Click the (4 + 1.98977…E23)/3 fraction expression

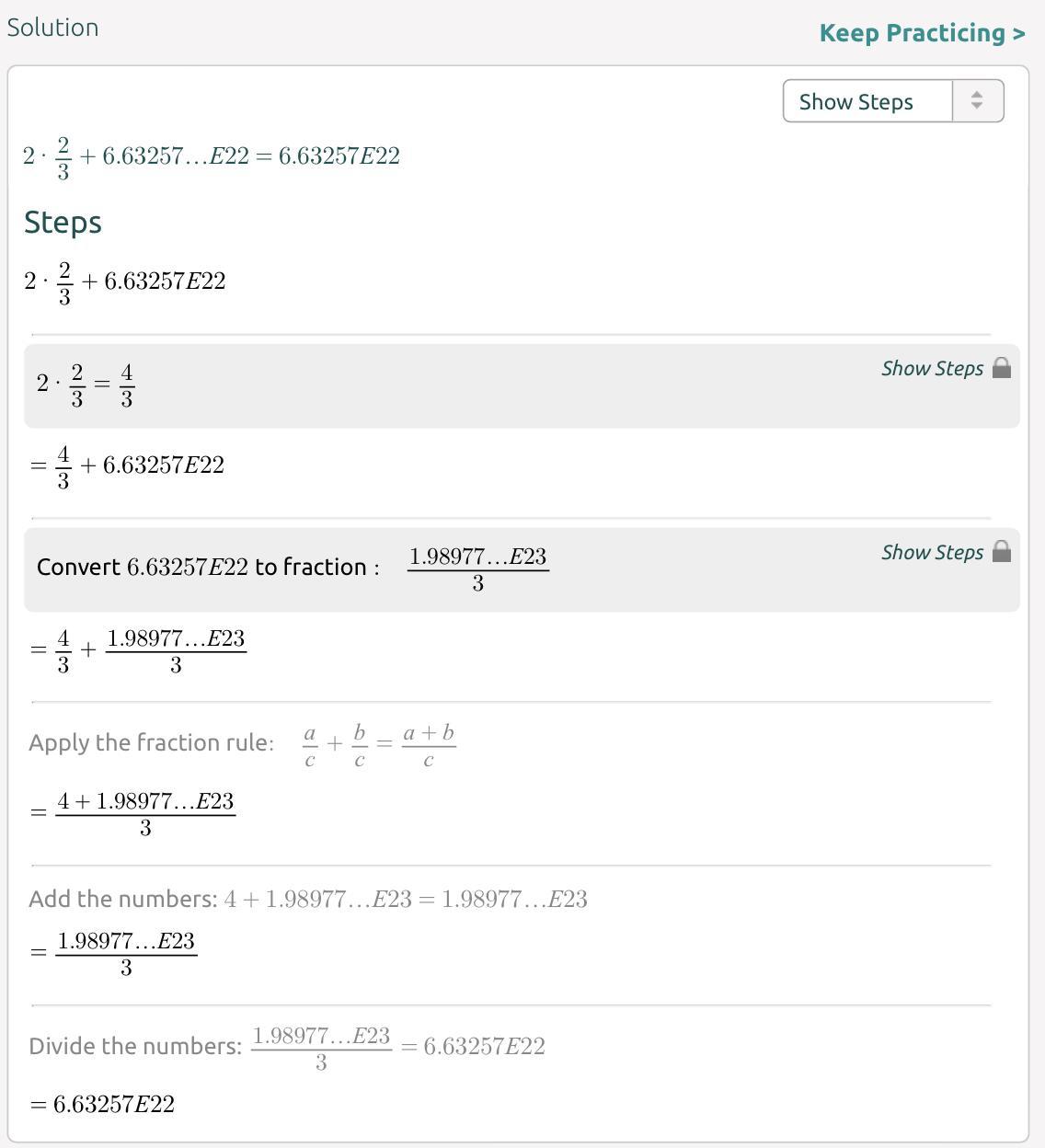(x=145, y=813)
